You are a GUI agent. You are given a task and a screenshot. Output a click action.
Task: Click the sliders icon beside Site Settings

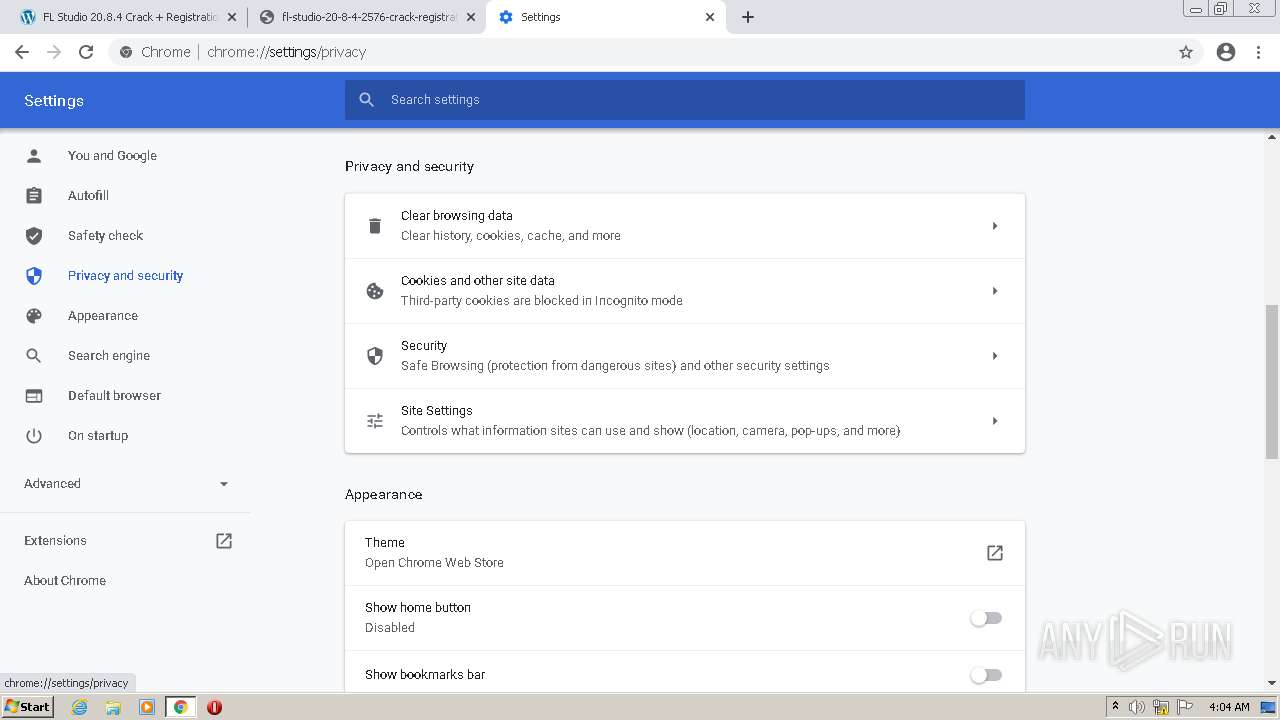point(375,421)
